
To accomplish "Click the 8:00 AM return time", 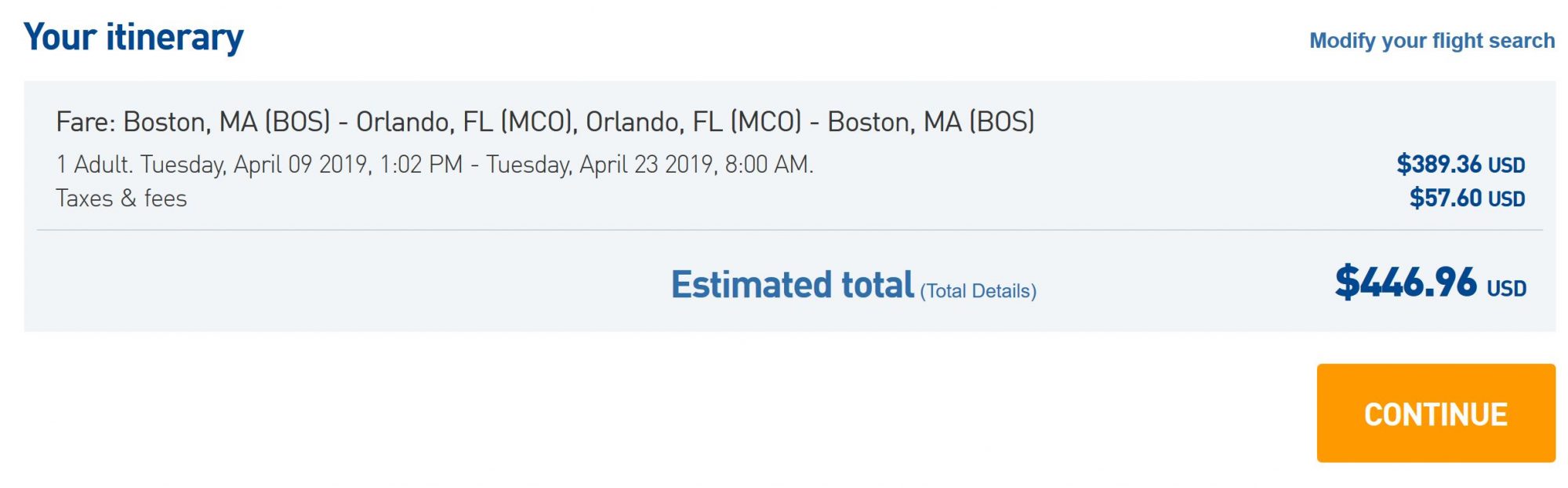I will pyautogui.click(x=768, y=165).
